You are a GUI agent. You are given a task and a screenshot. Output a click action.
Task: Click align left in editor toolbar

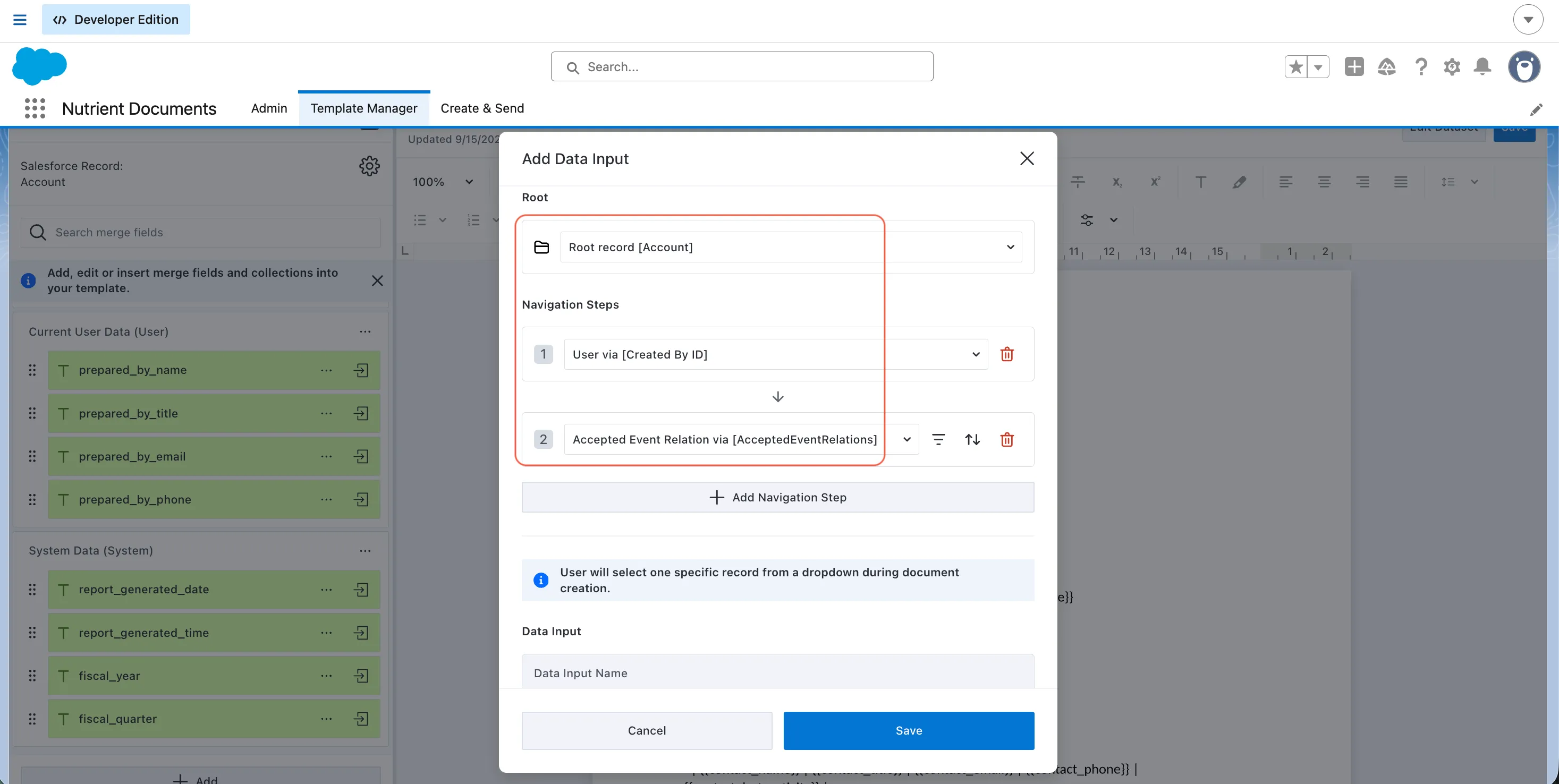[x=1285, y=182]
